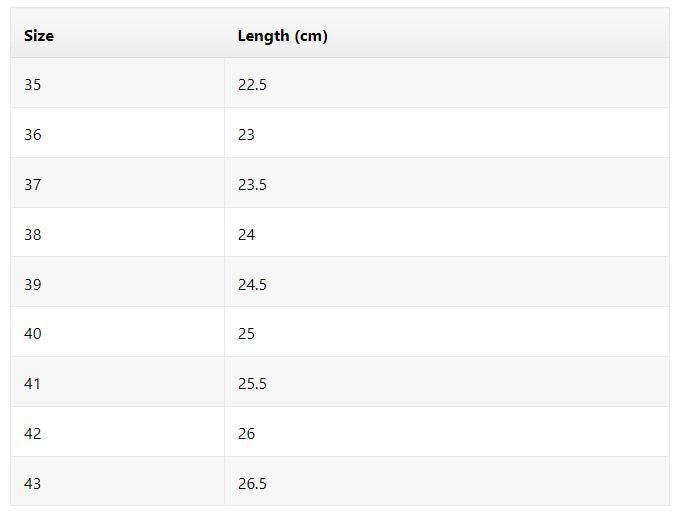Select the size 39 cell
Screen dimensions: 674x514
(x=33, y=285)
